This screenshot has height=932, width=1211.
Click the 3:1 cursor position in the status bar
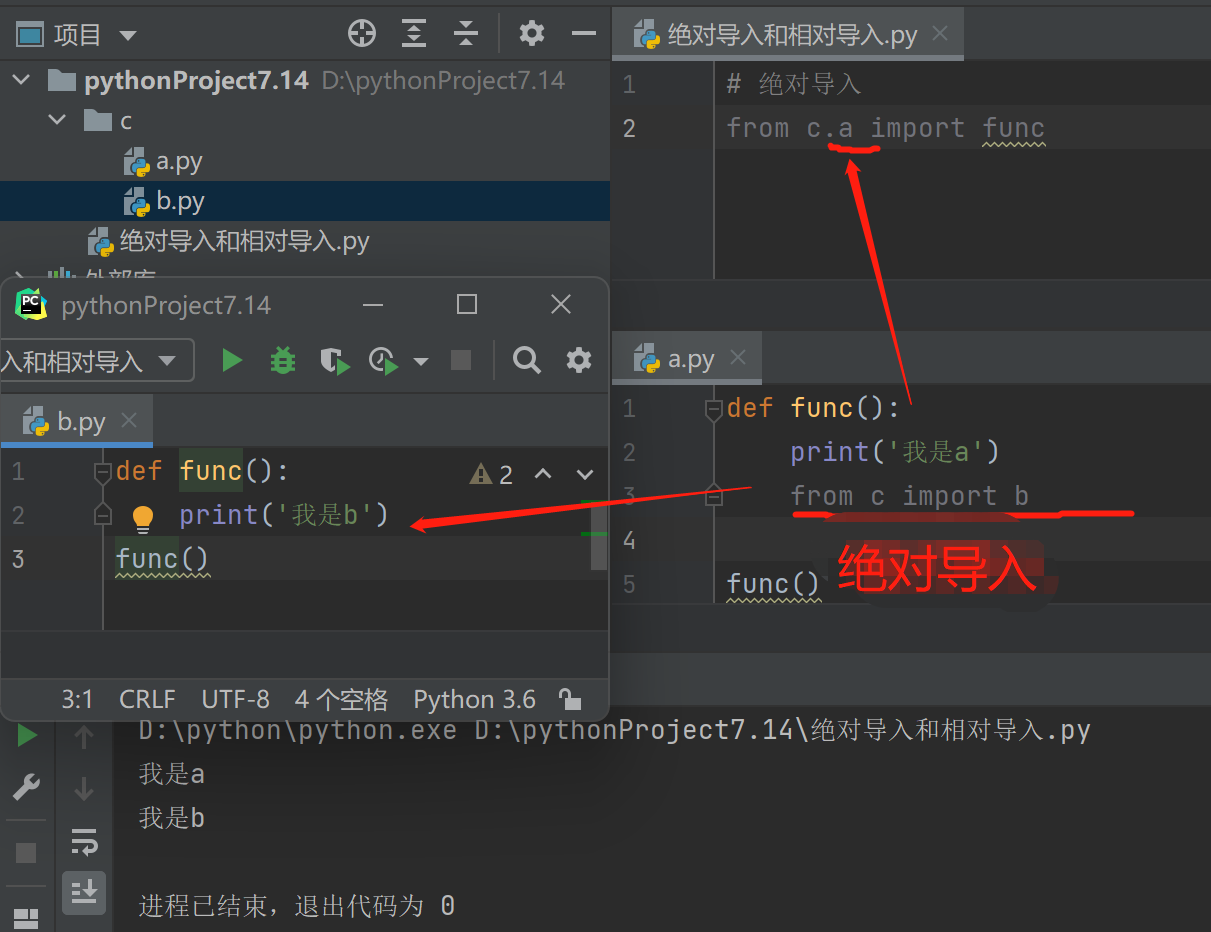[x=77, y=699]
